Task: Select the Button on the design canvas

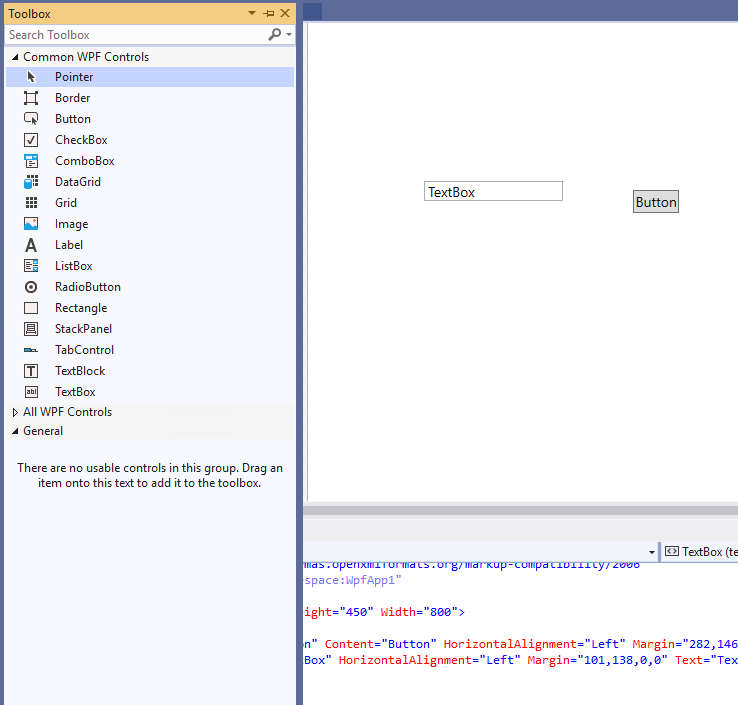Action: [656, 202]
